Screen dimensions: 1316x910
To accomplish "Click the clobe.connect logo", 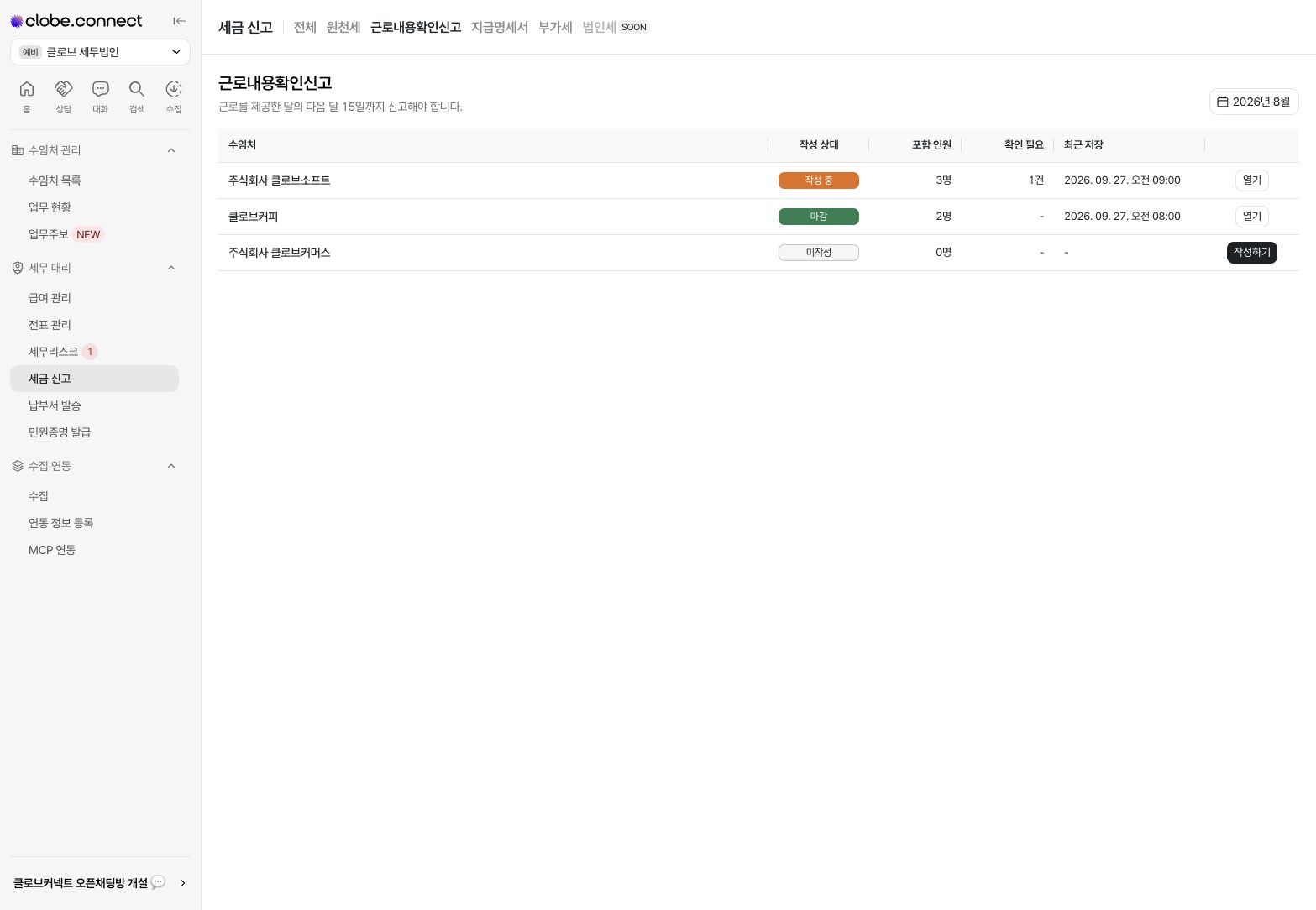I will [x=76, y=21].
